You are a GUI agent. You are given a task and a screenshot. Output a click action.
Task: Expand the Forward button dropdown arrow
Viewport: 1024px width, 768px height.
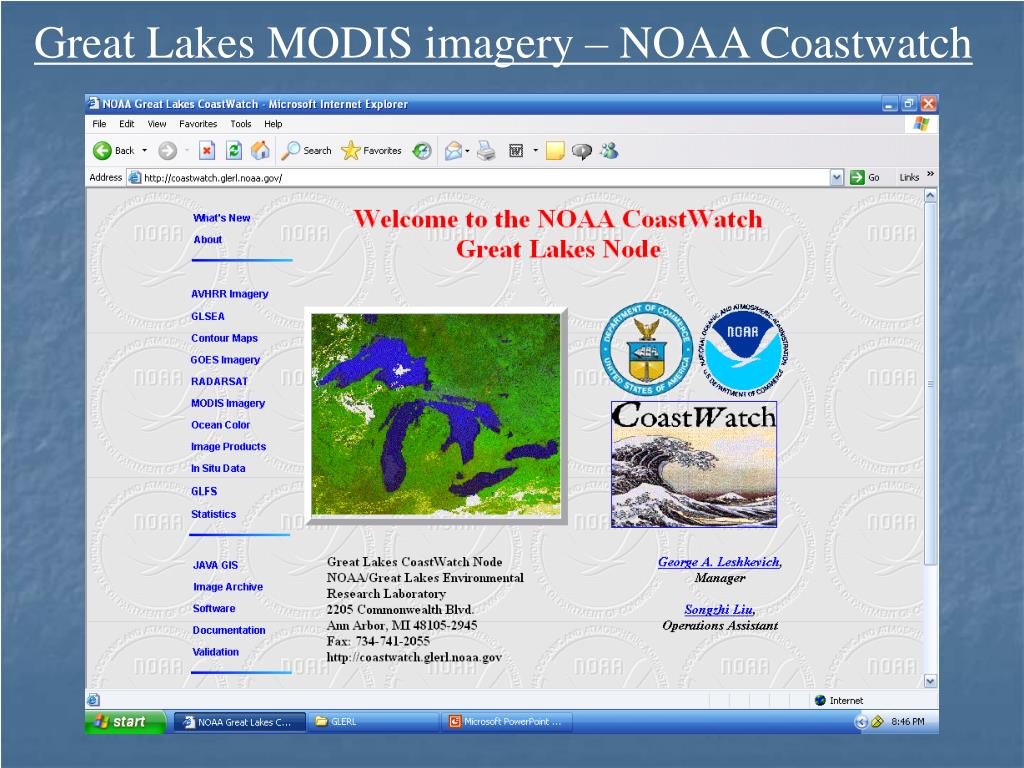187,151
